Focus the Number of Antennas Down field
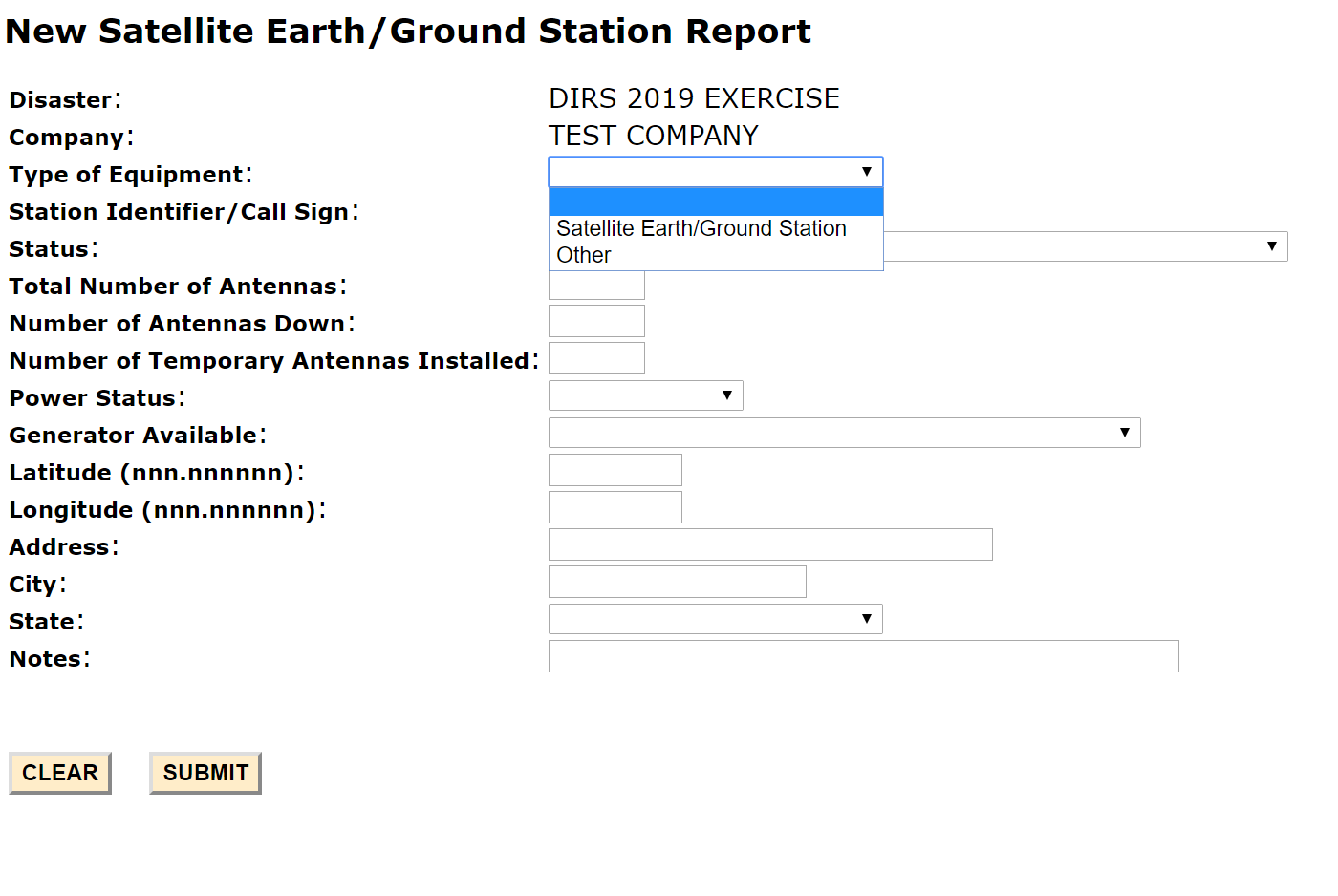The image size is (1338, 896). [596, 321]
